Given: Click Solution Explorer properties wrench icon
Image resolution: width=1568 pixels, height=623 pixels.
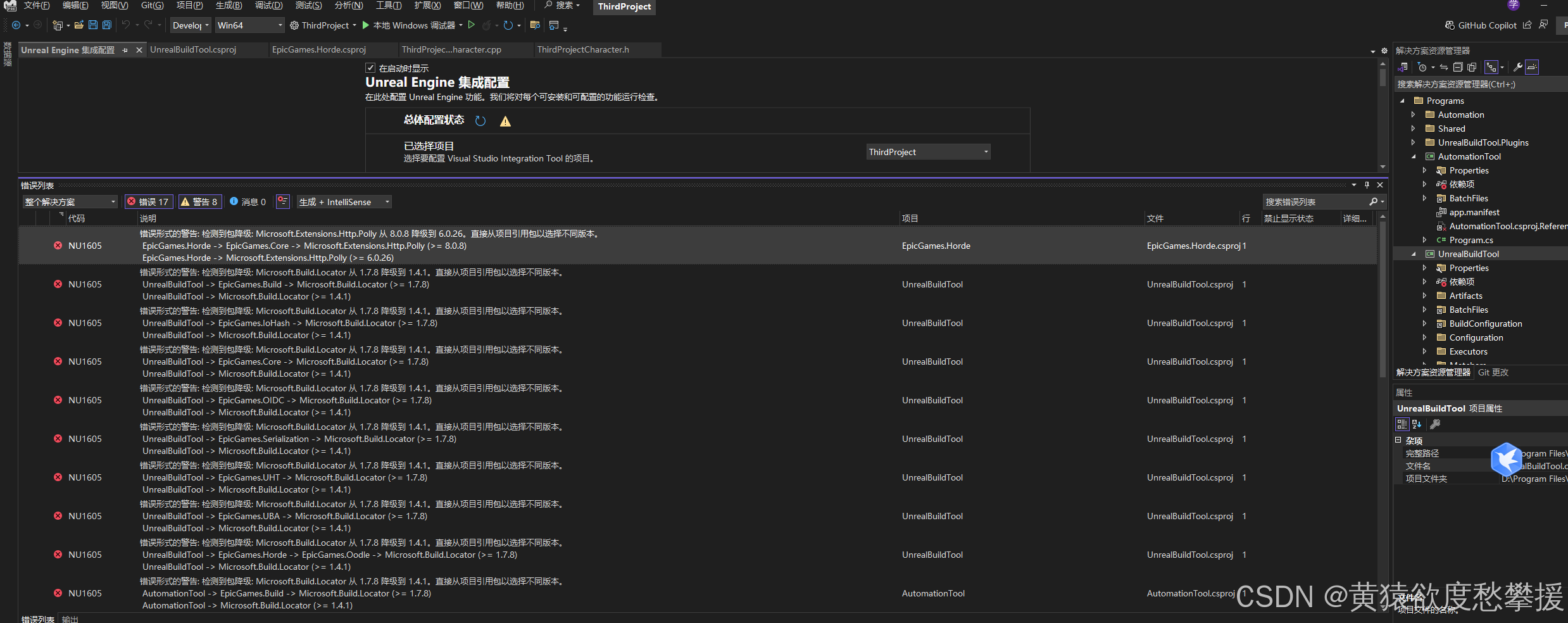Looking at the screenshot, I should tap(1517, 67).
